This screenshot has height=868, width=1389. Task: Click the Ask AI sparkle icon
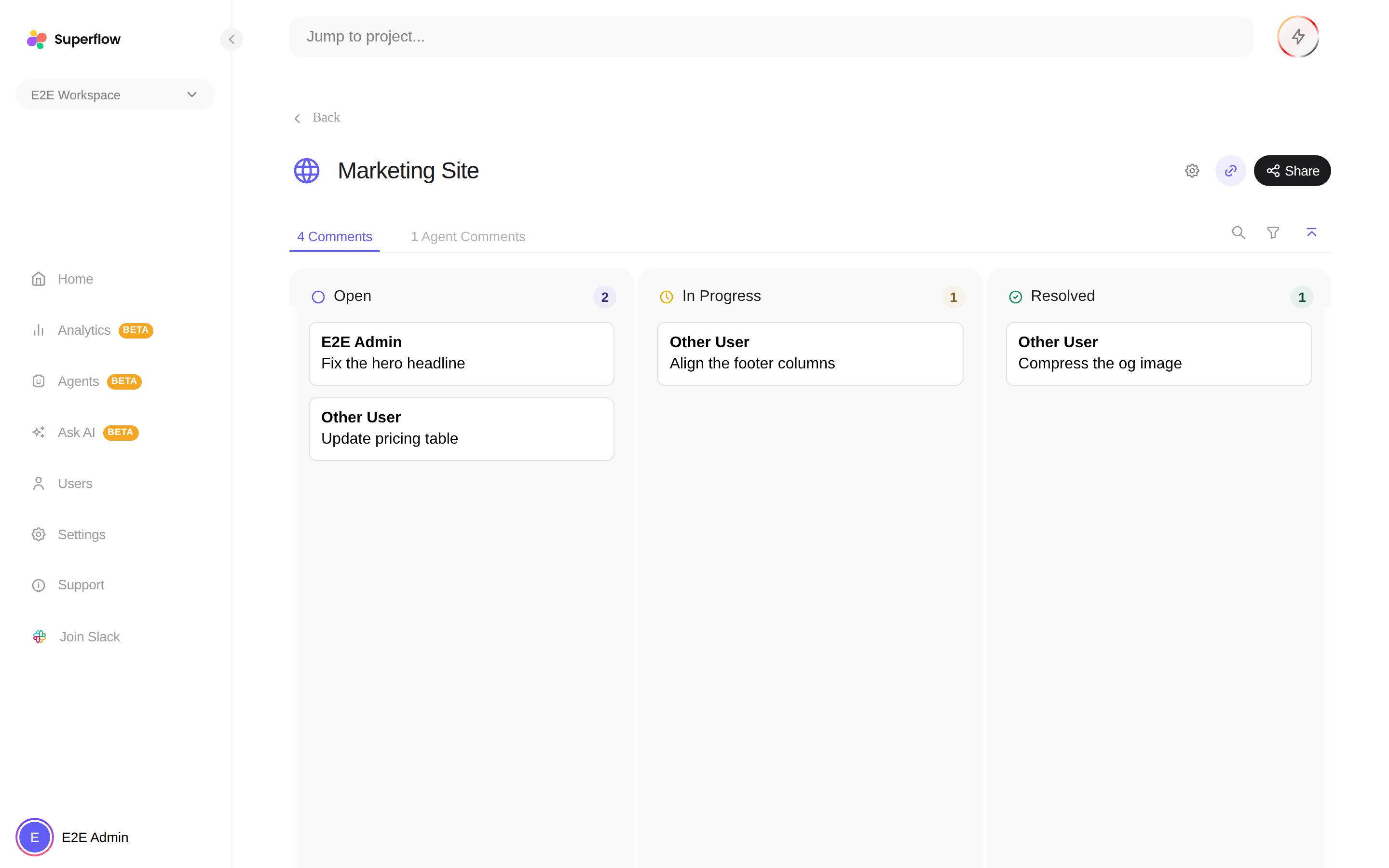39,432
